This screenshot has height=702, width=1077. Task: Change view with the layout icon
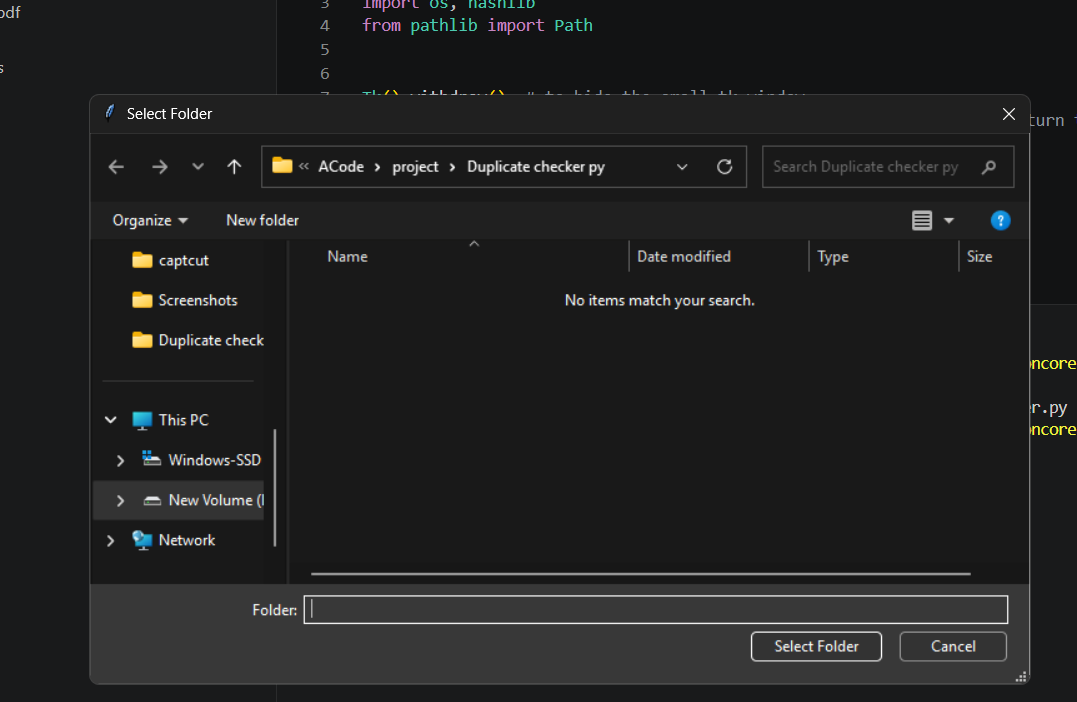[922, 220]
